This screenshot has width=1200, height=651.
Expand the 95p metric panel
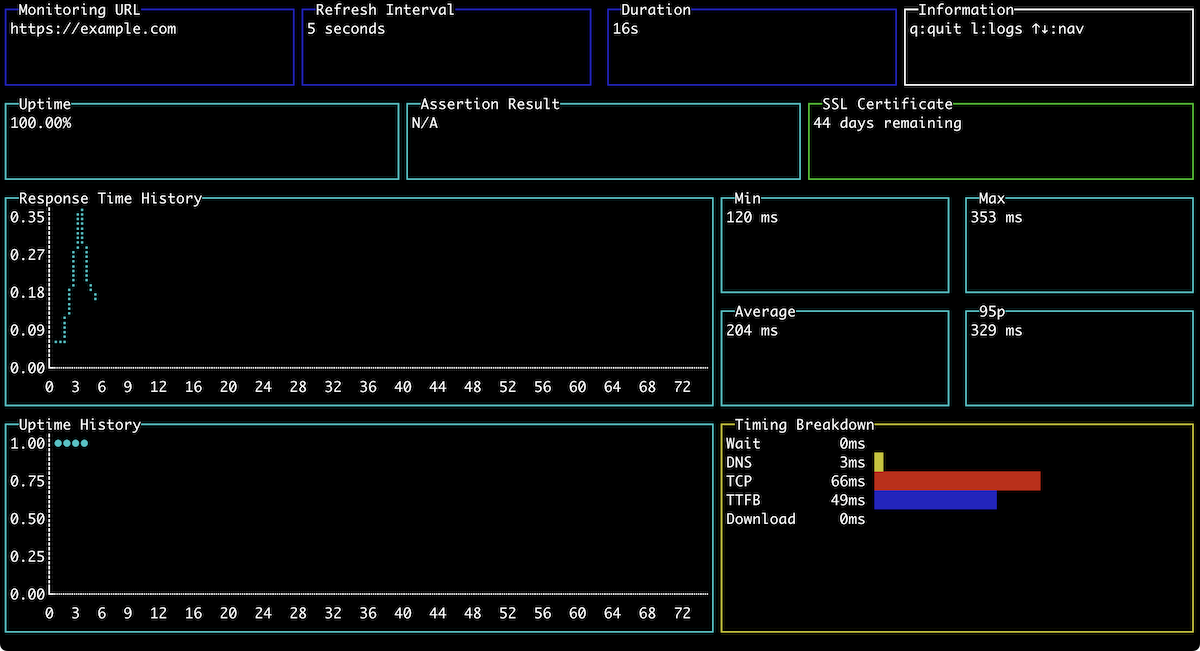pyautogui.click(x=1078, y=358)
